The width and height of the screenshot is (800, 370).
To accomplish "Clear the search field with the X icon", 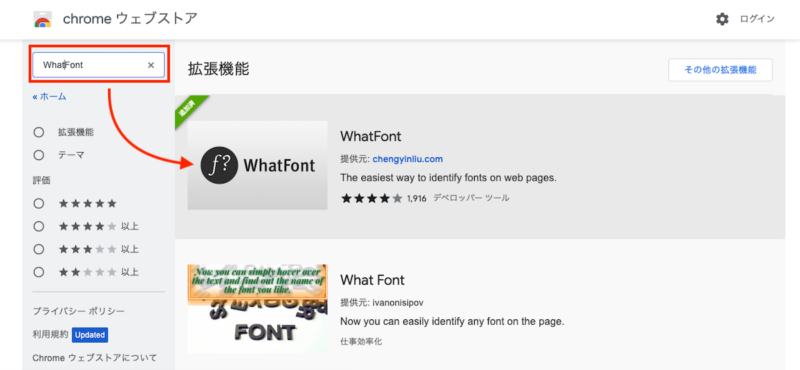I will [151, 65].
